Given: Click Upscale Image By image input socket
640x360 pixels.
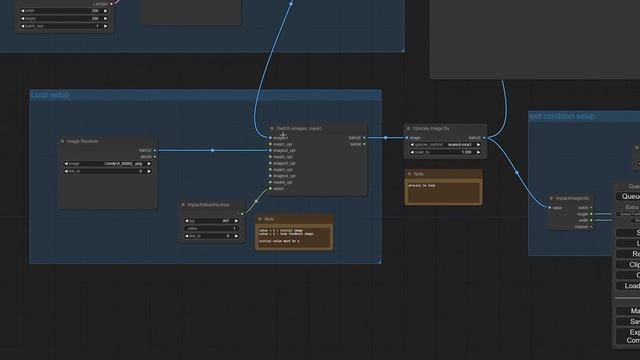Looking at the screenshot, I should pos(407,138).
